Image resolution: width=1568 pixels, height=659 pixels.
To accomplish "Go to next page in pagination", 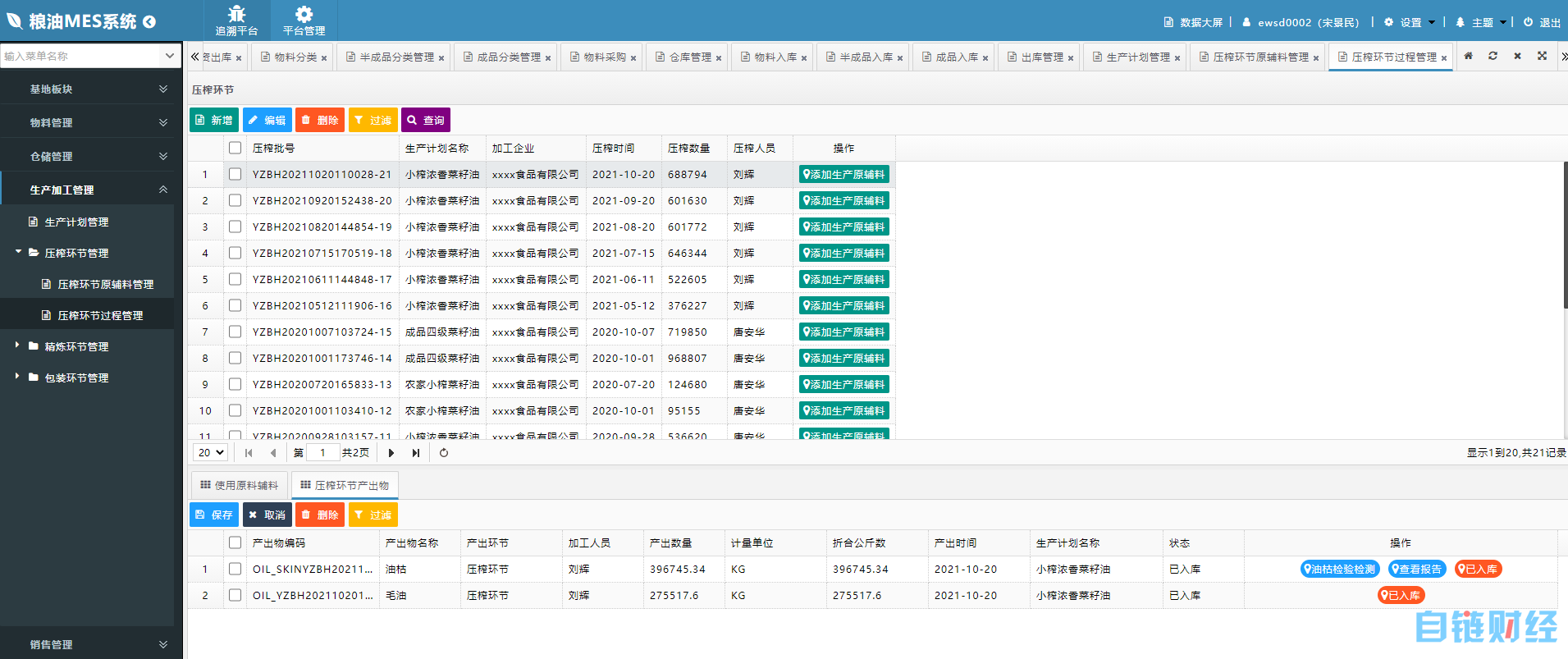I will [391, 453].
